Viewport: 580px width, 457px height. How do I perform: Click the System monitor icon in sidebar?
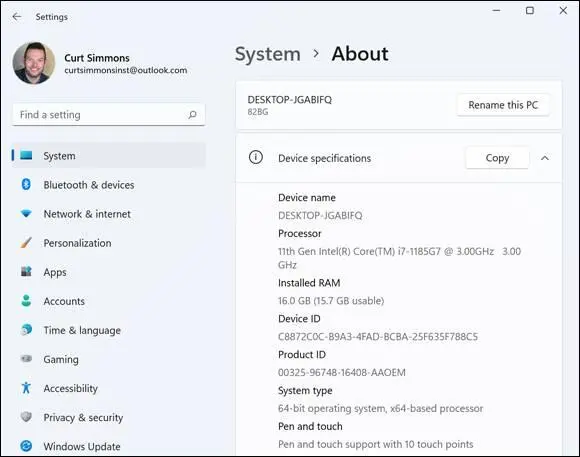point(26,155)
